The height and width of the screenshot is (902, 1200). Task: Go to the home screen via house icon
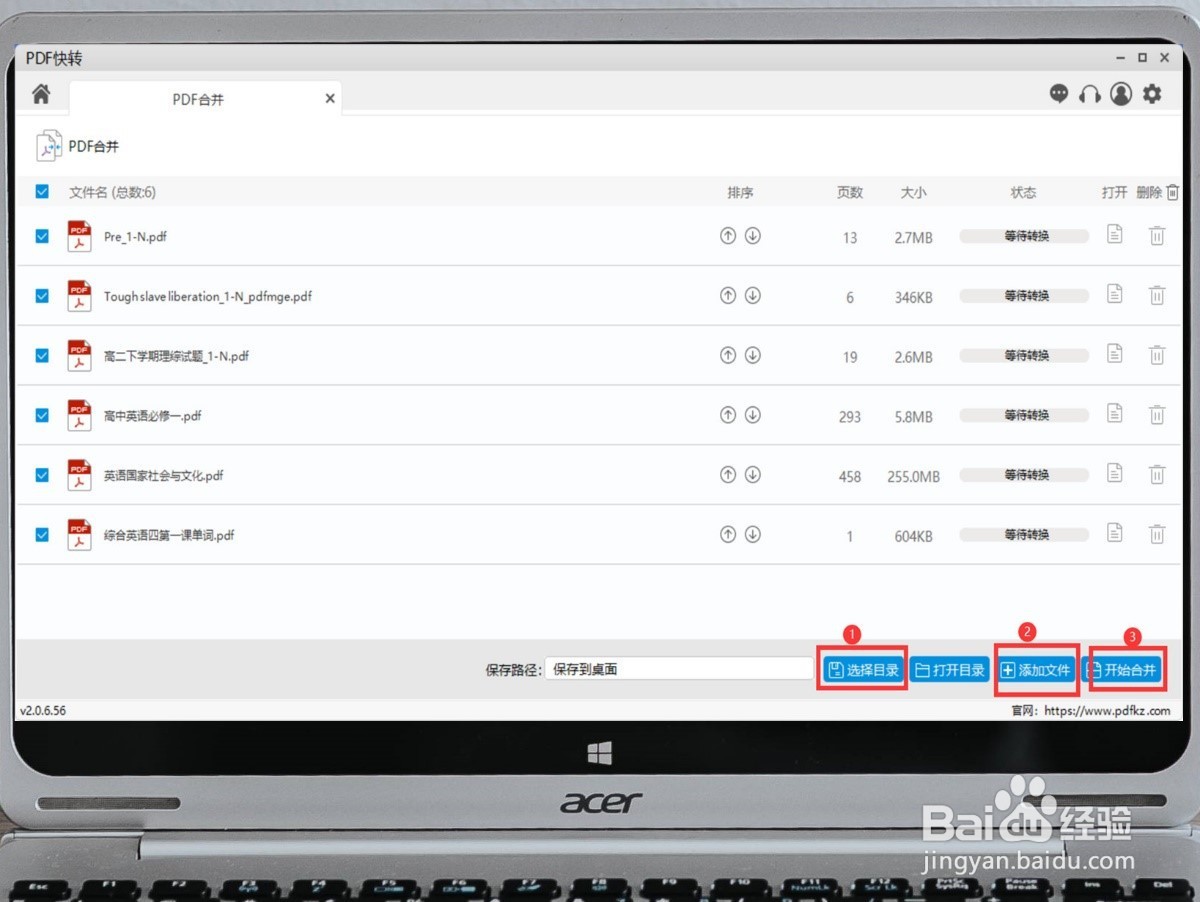pos(41,94)
